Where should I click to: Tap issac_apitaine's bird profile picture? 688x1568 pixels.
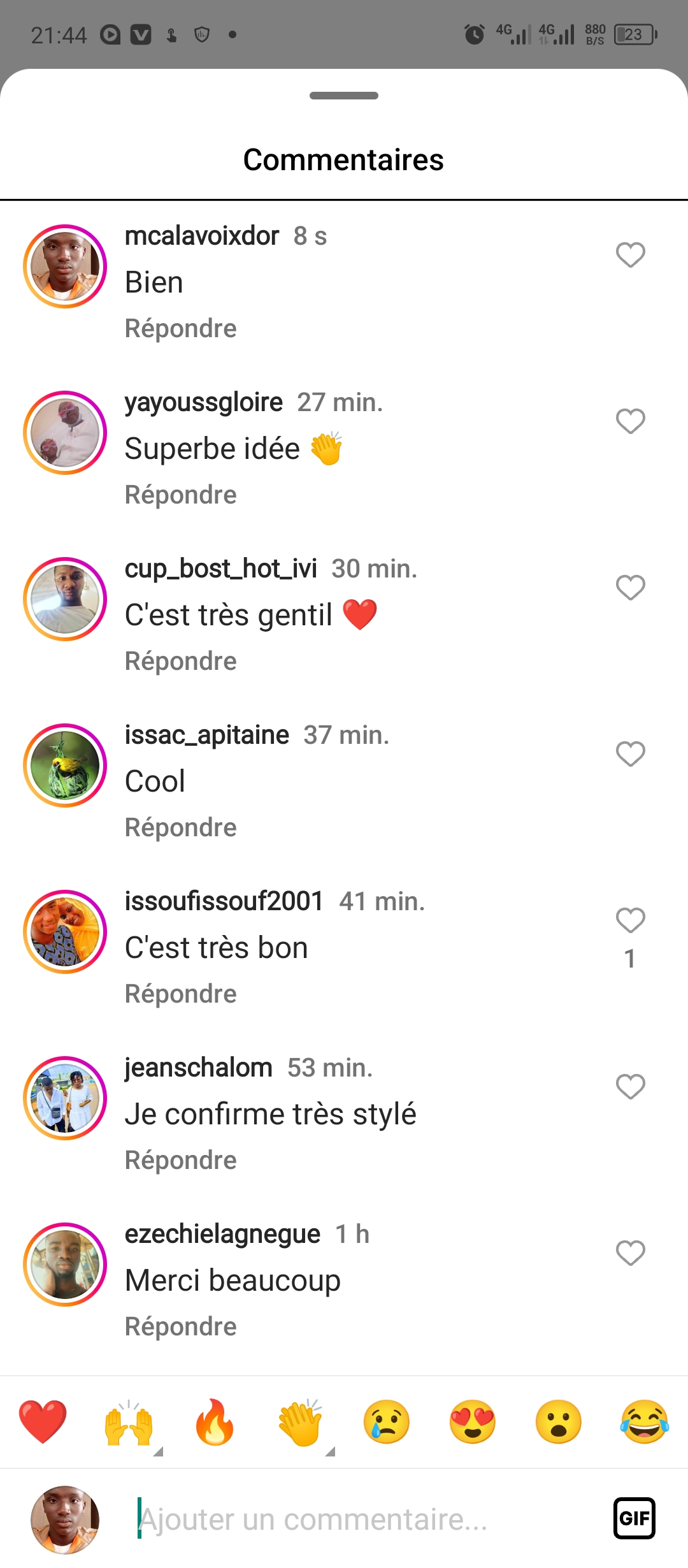coord(65,766)
